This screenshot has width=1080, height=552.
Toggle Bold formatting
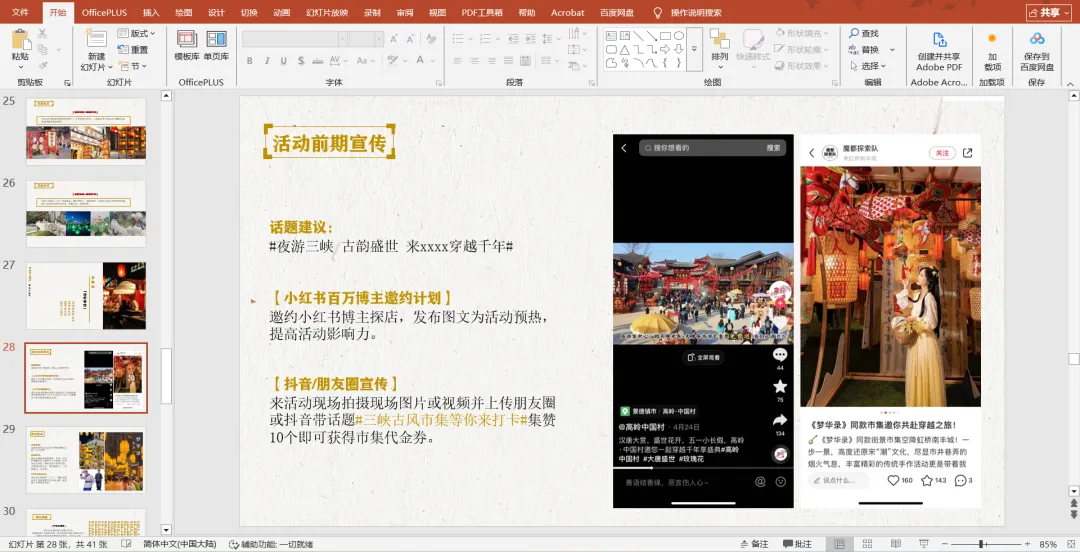coord(250,61)
